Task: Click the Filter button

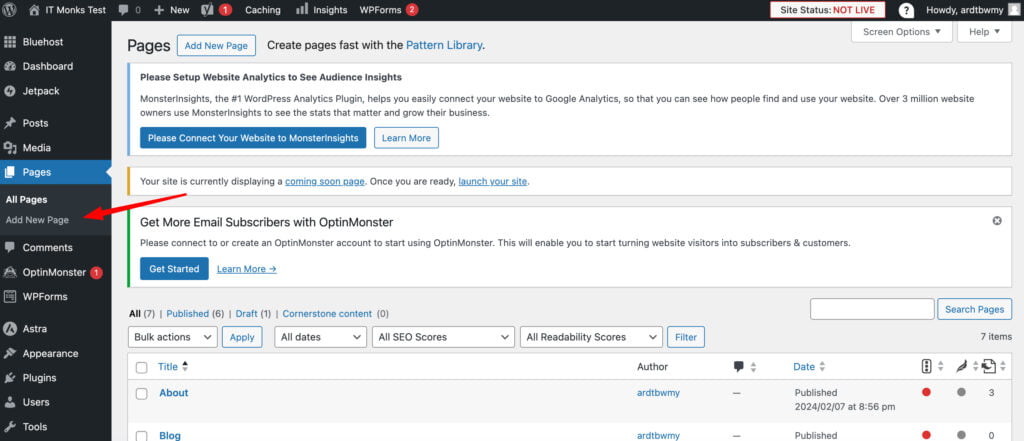Action: (x=686, y=337)
